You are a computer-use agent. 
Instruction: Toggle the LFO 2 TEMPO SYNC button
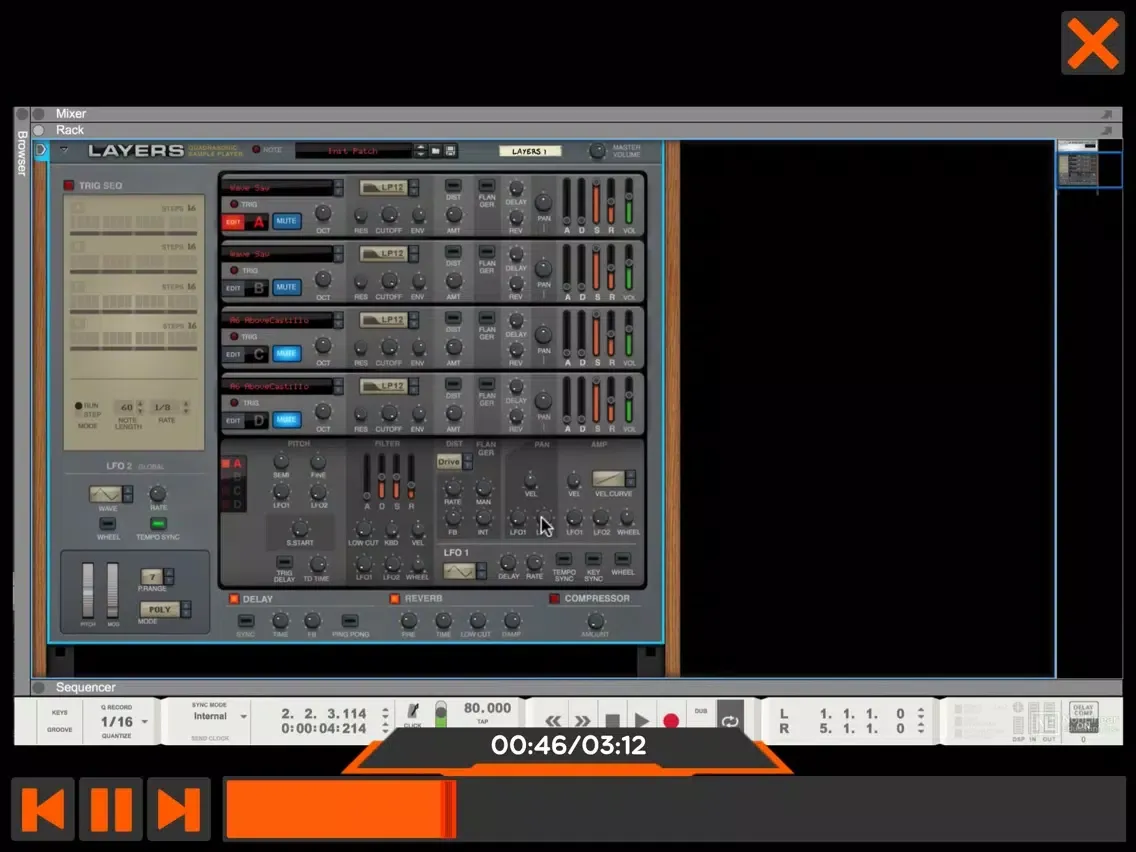(158, 523)
